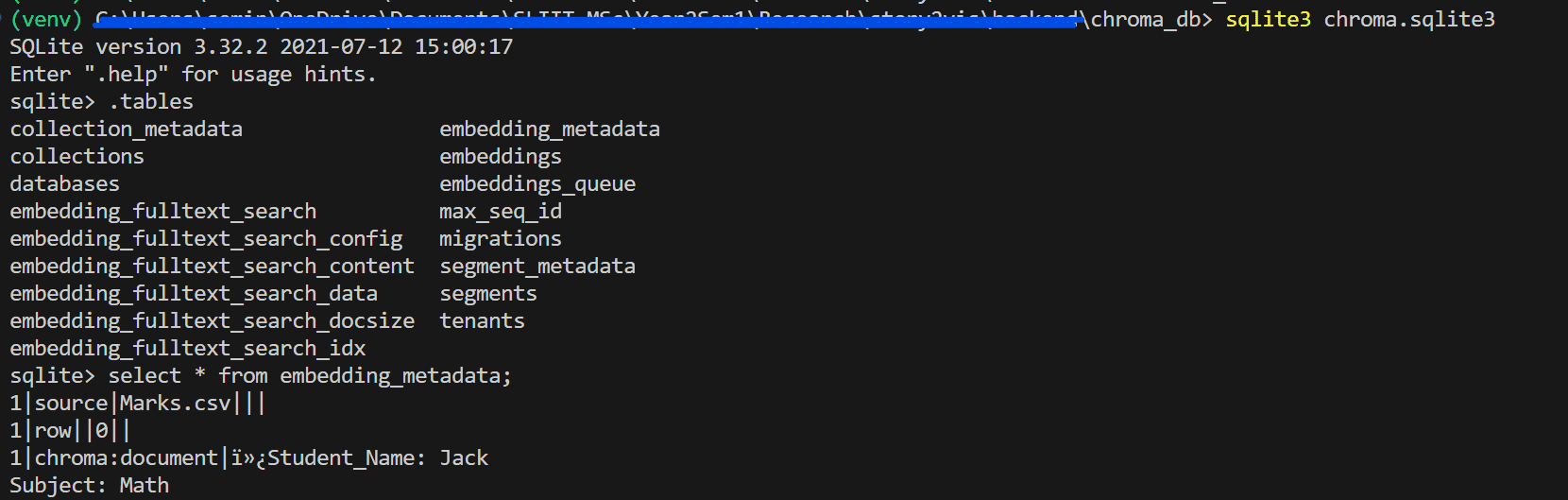Viewport: 1568px width, 500px height.
Task: Click the 'embedding_fulltext_search_docsize' table entry
Action: 212,321
